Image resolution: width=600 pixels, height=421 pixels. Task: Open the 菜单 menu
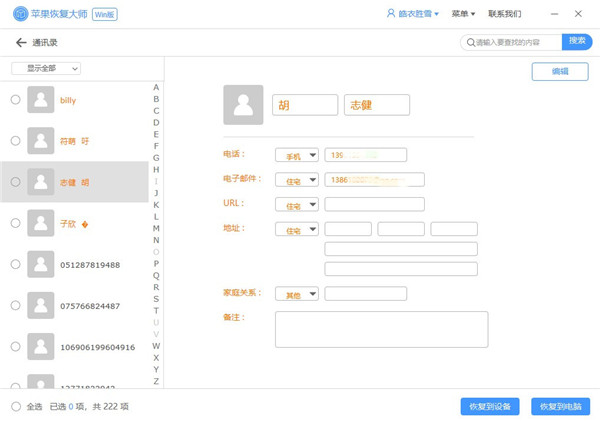463,14
